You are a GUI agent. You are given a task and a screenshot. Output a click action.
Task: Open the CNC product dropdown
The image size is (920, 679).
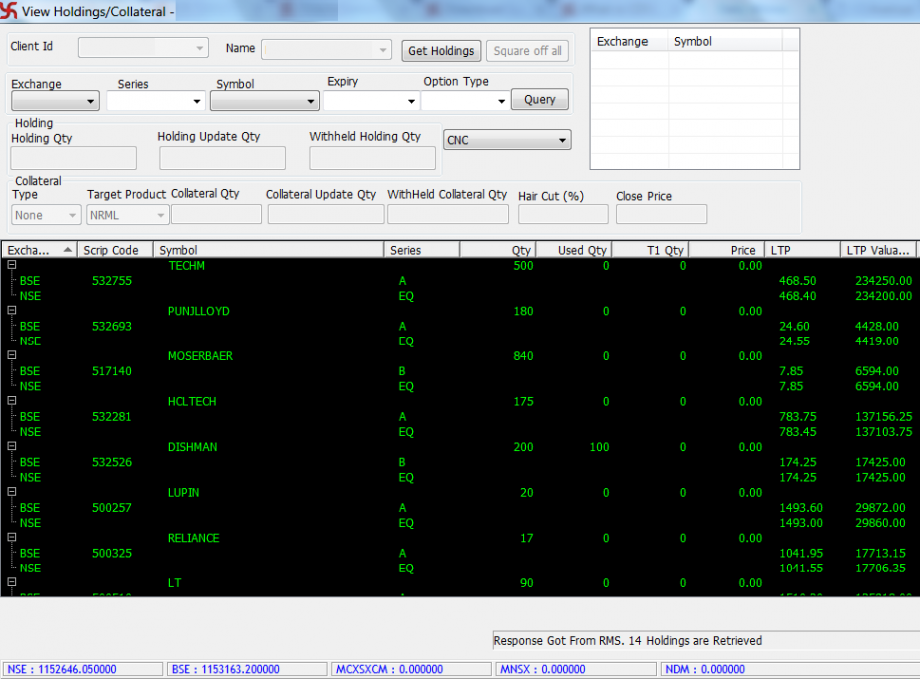507,140
